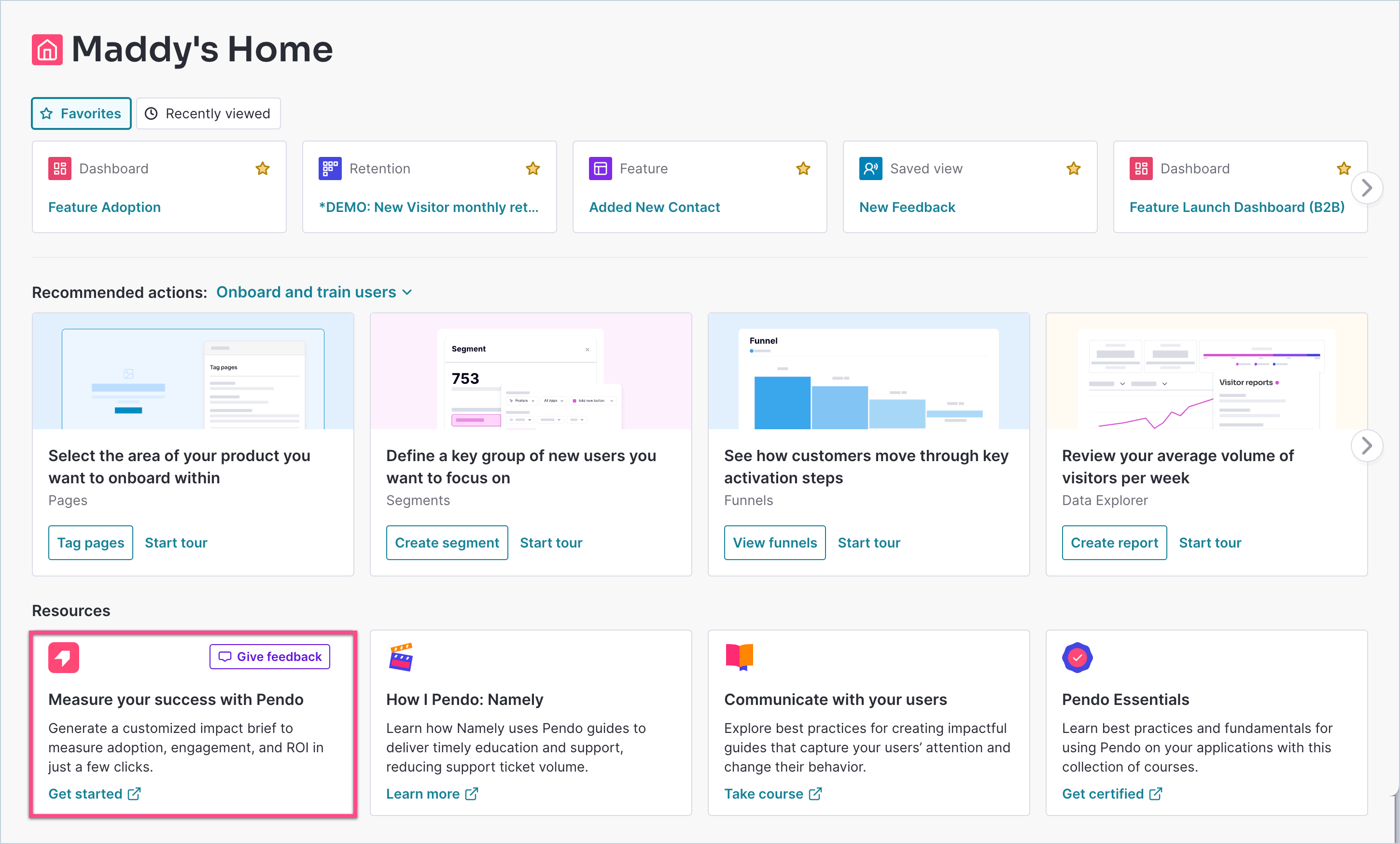Viewport: 1400px width, 844px height.
Task: Switch to the Recently viewed tab
Action: pyautogui.click(x=208, y=113)
